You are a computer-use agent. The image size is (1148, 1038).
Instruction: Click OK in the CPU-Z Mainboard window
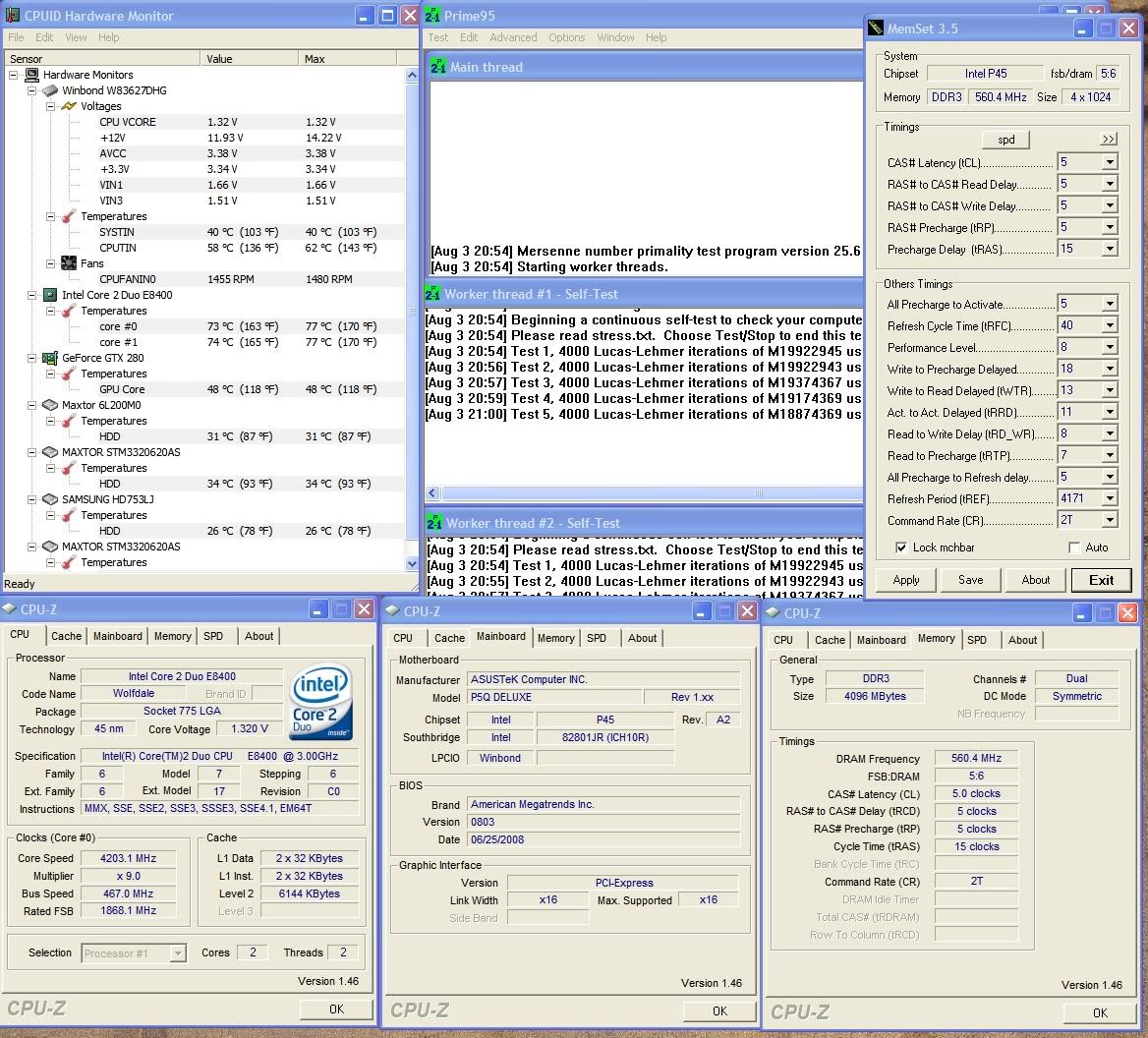(719, 1010)
